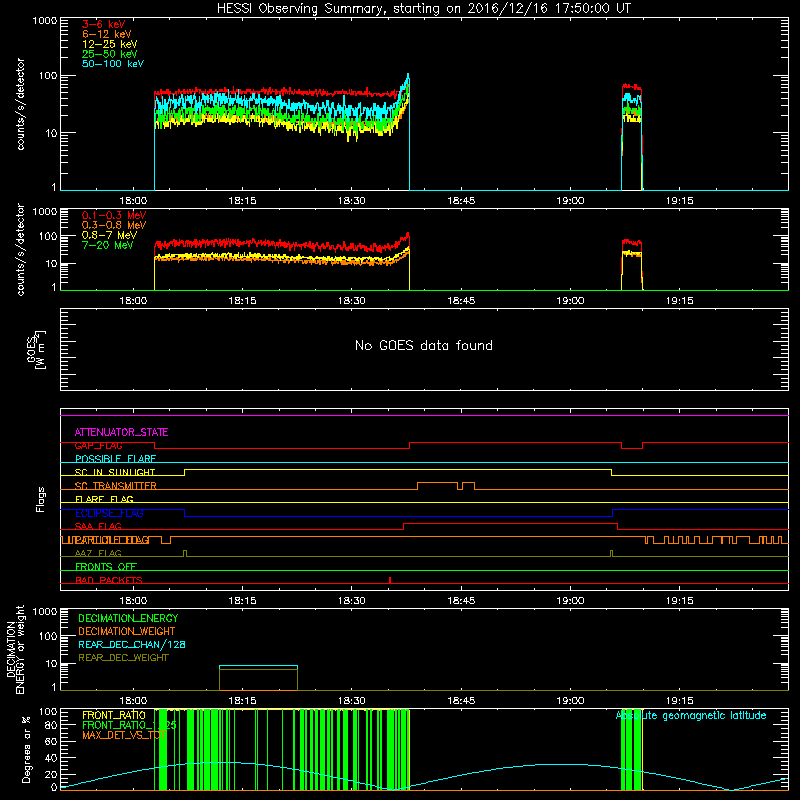Click the HESSI Observing Summary title text
Screen dimensions: 800x800
[x=424, y=9]
